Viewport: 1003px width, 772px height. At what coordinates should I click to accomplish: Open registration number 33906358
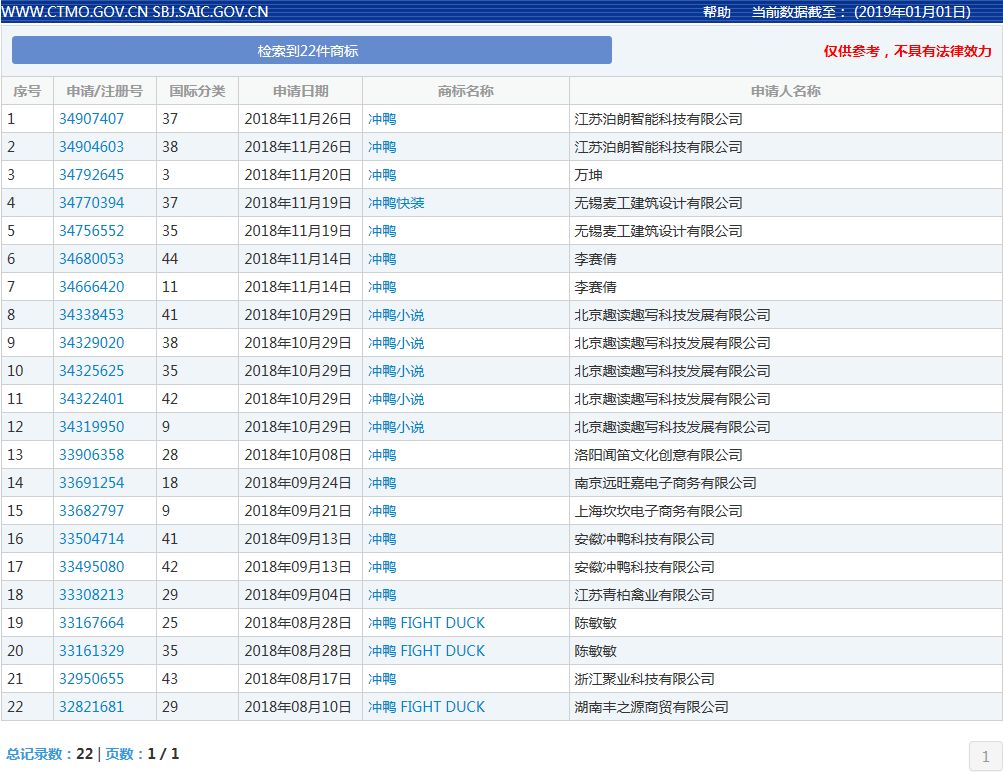coord(91,455)
